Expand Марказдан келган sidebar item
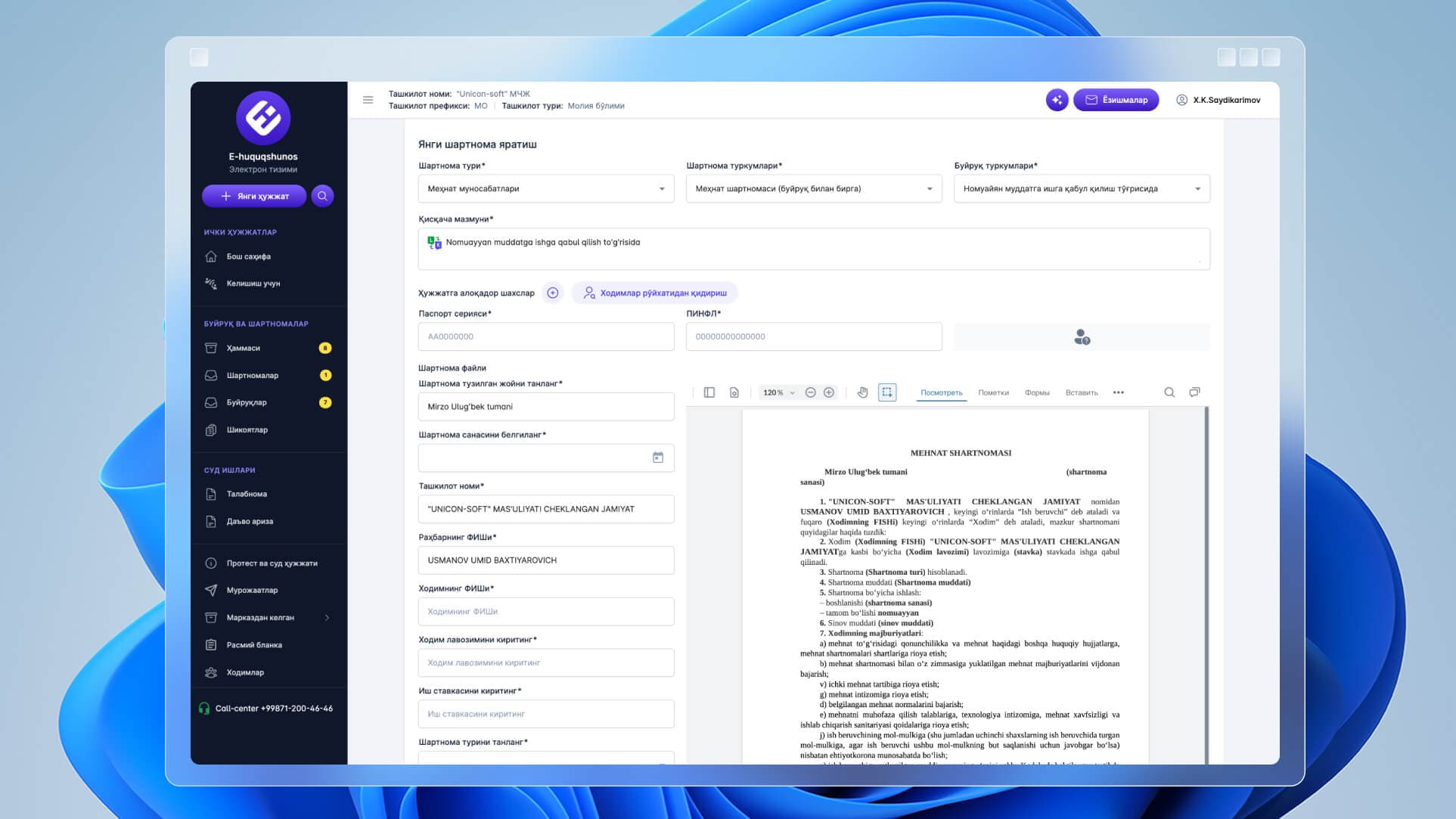 pyautogui.click(x=269, y=618)
